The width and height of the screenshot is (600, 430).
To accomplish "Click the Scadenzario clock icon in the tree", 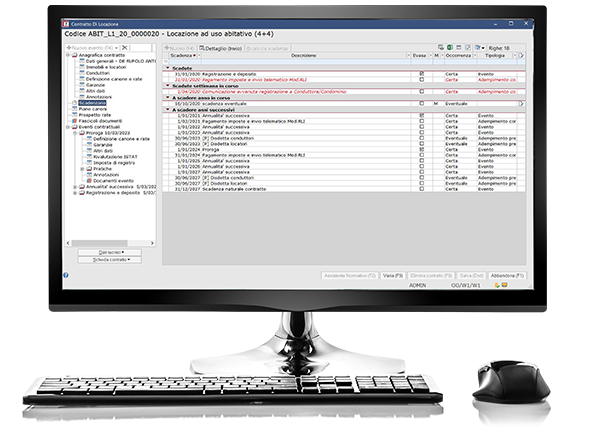I will tap(74, 101).
